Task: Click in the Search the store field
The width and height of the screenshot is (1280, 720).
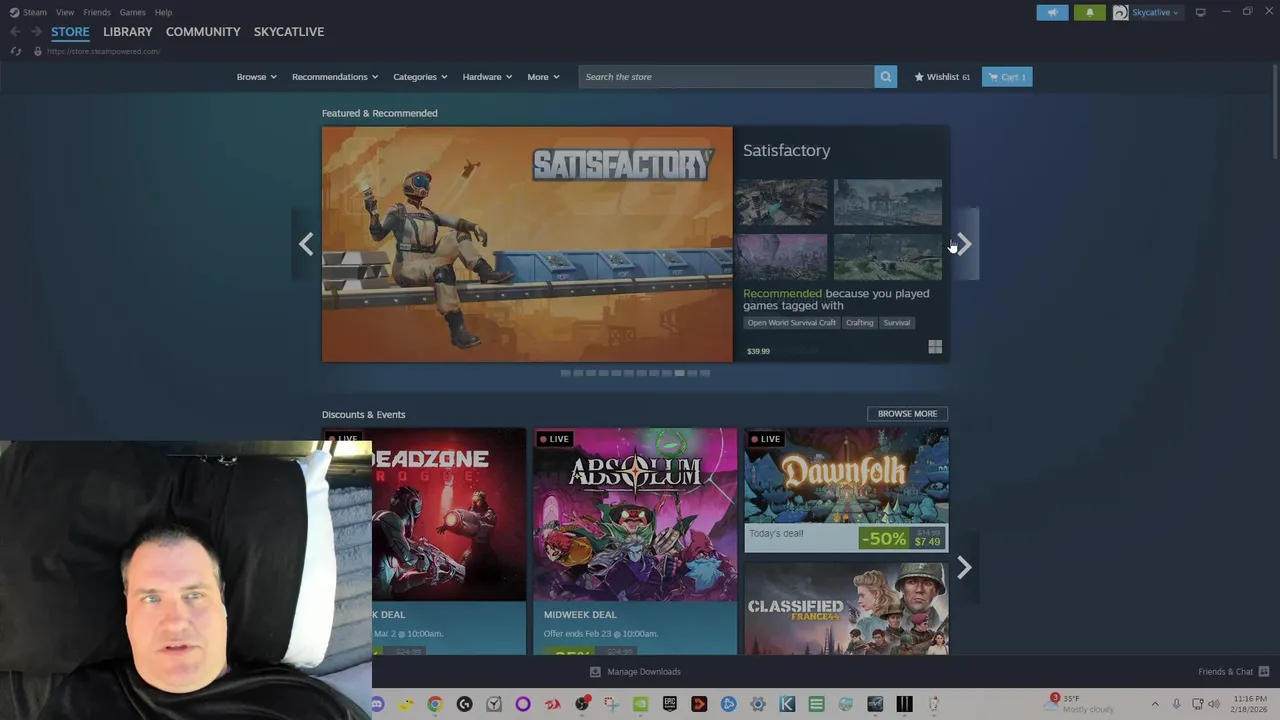Action: [726, 77]
